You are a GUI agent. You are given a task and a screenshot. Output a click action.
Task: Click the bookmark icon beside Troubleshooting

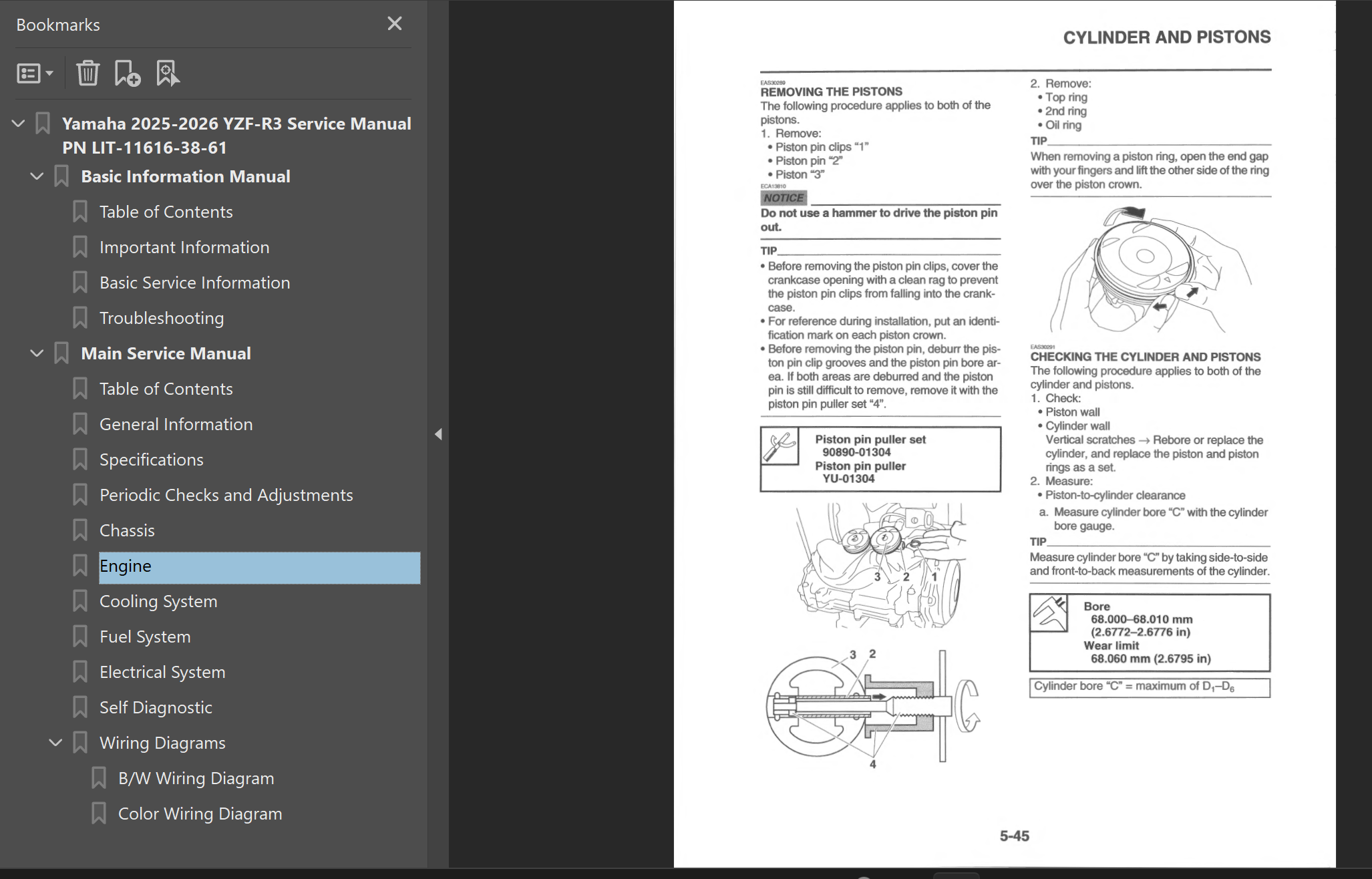coord(80,318)
